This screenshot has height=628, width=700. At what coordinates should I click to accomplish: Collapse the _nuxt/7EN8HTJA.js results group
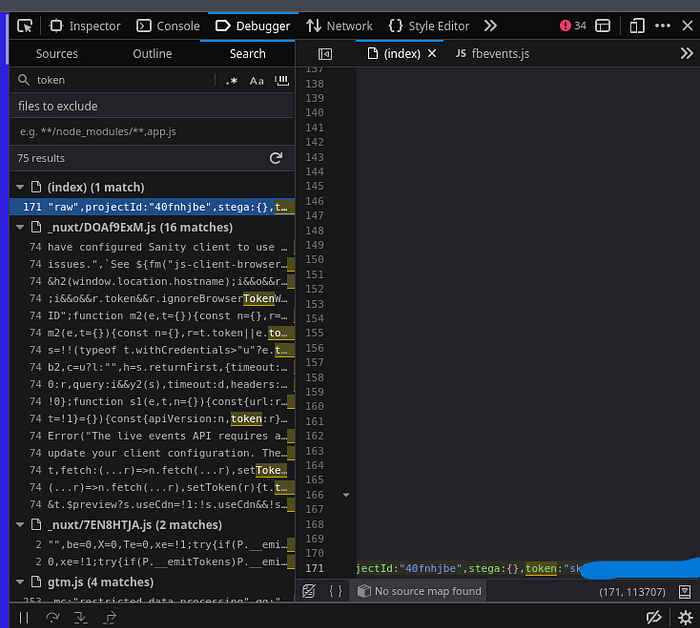point(20,525)
